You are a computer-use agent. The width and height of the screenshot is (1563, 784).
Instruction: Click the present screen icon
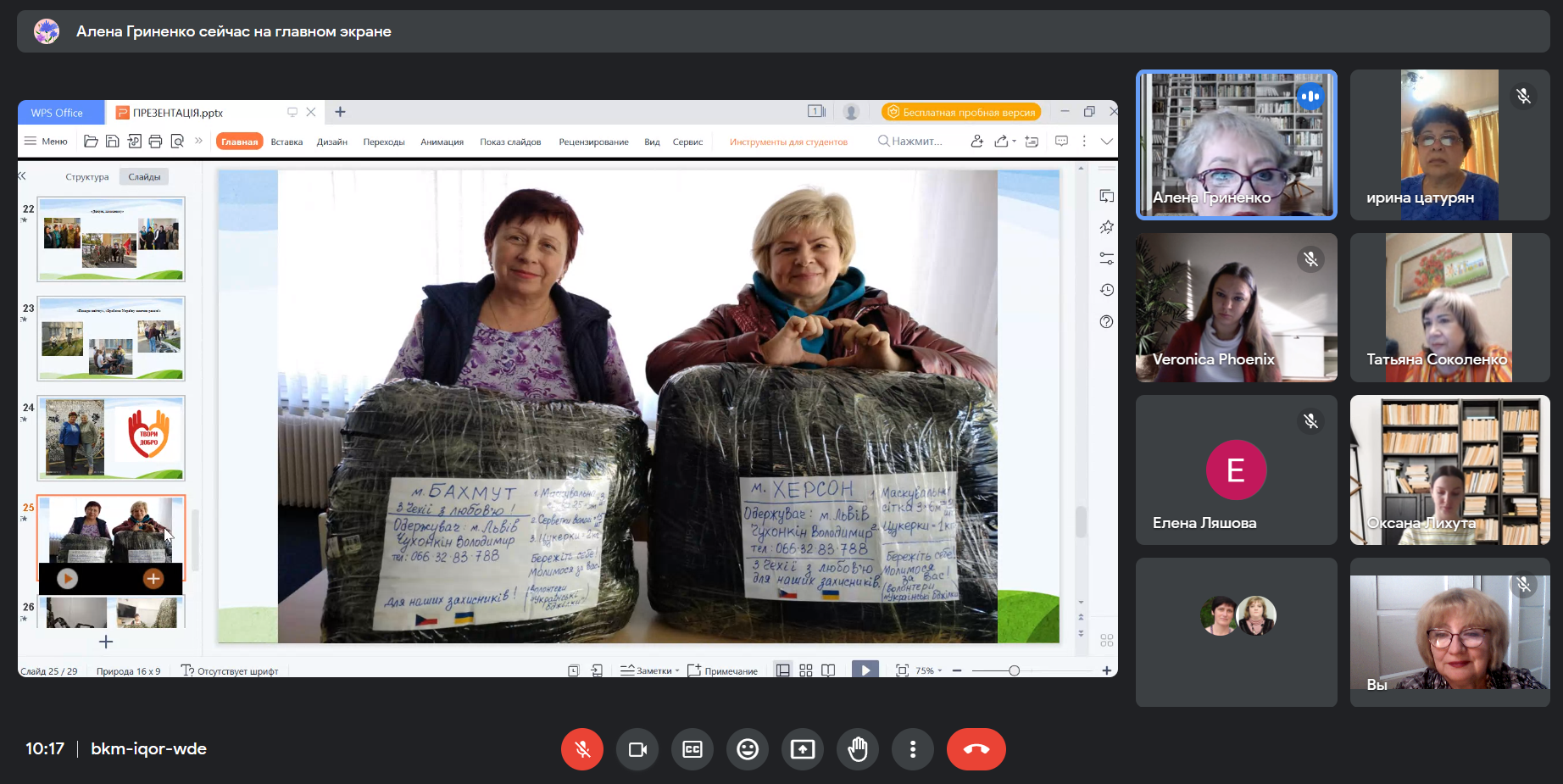(803, 749)
